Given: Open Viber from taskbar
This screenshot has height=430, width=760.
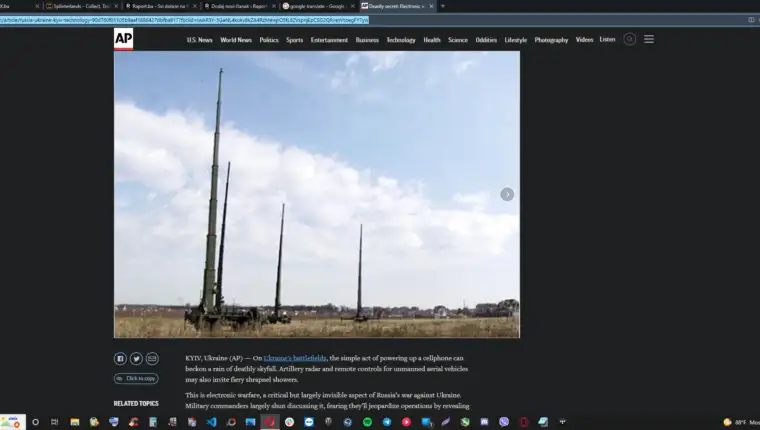Looking at the screenshot, I should [504, 422].
